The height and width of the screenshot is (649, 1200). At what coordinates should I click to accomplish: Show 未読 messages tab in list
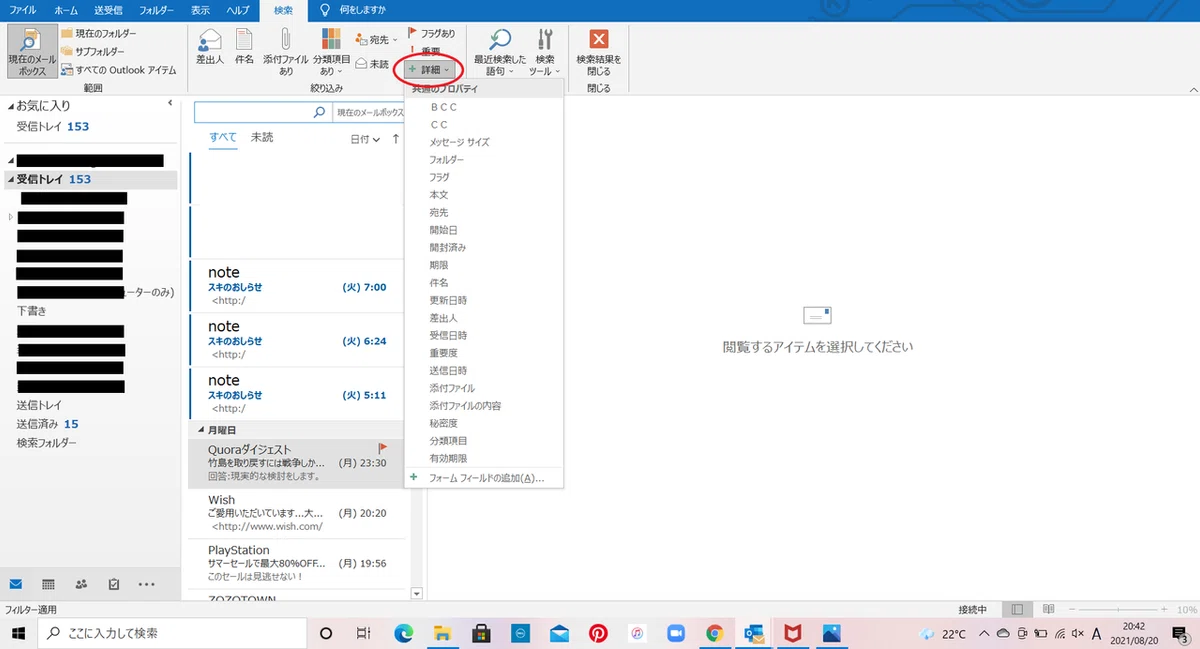pos(262,137)
